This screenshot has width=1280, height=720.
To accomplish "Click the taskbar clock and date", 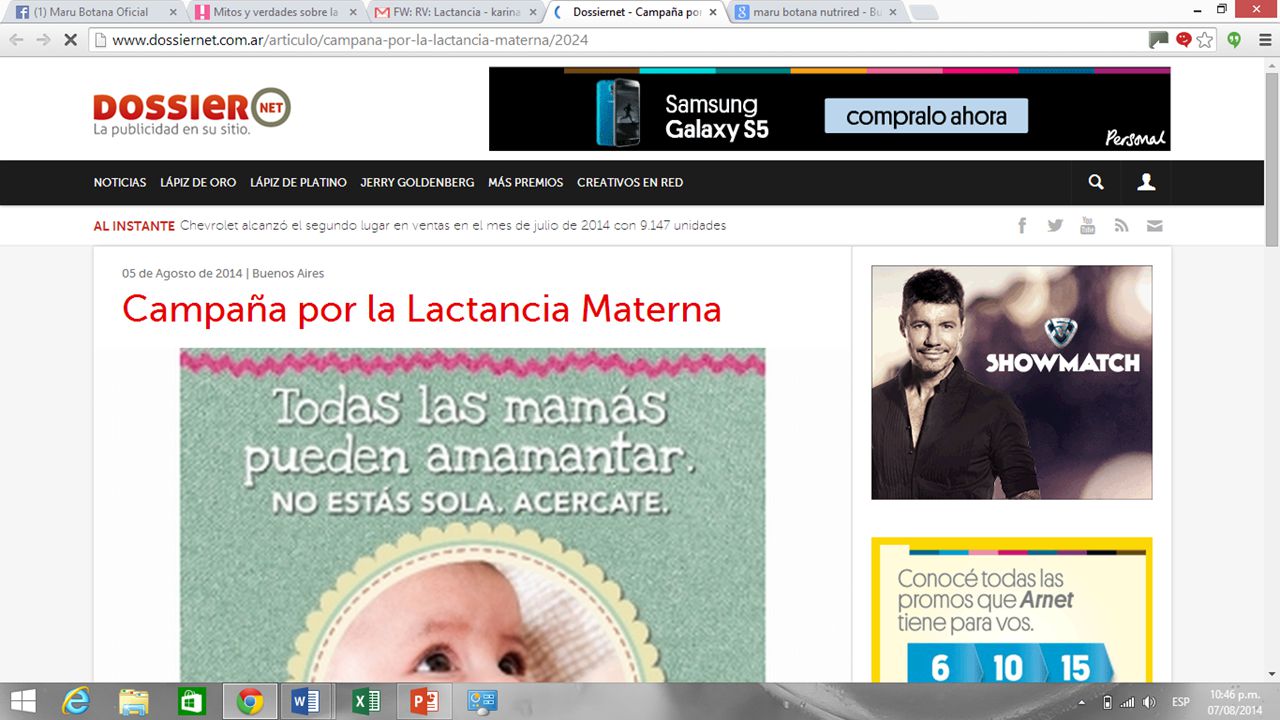I will (x=1234, y=702).
